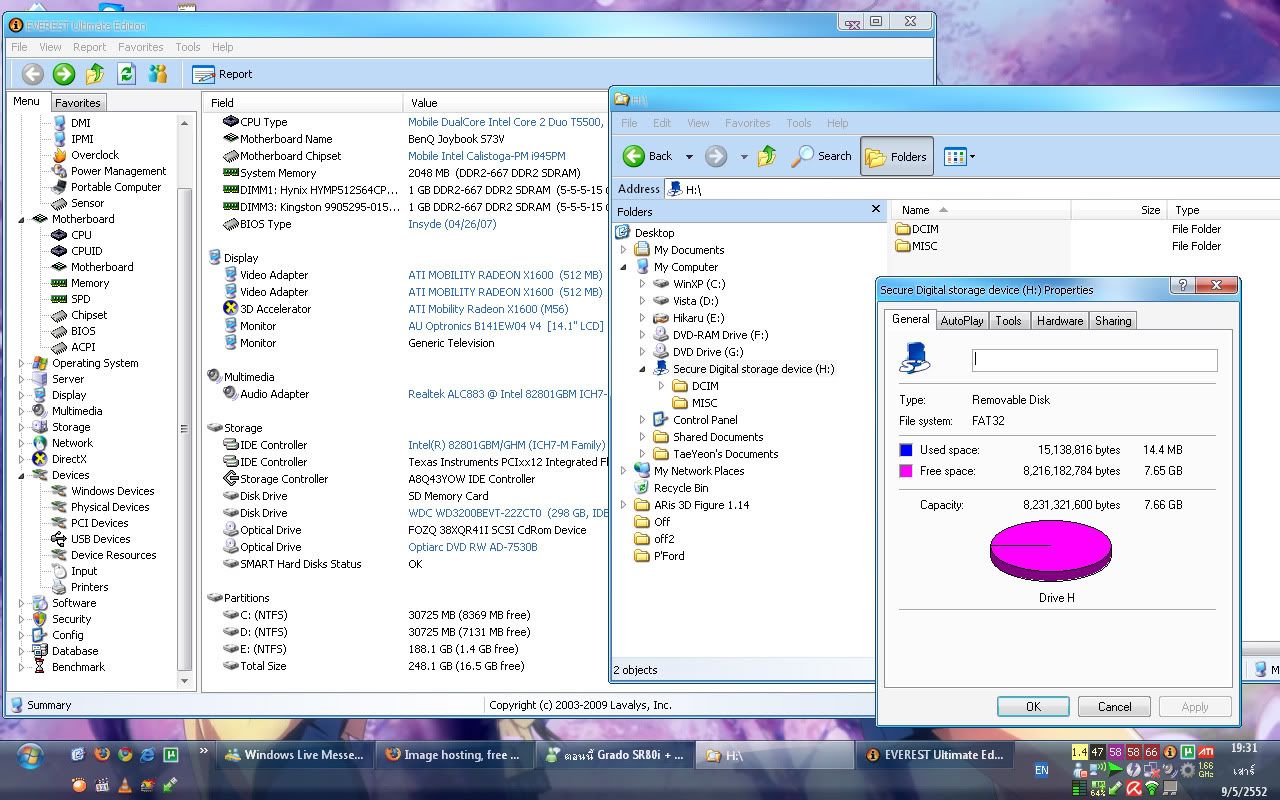Collapse the Motherboard tree node
The height and width of the screenshot is (800, 1280).
(22, 219)
